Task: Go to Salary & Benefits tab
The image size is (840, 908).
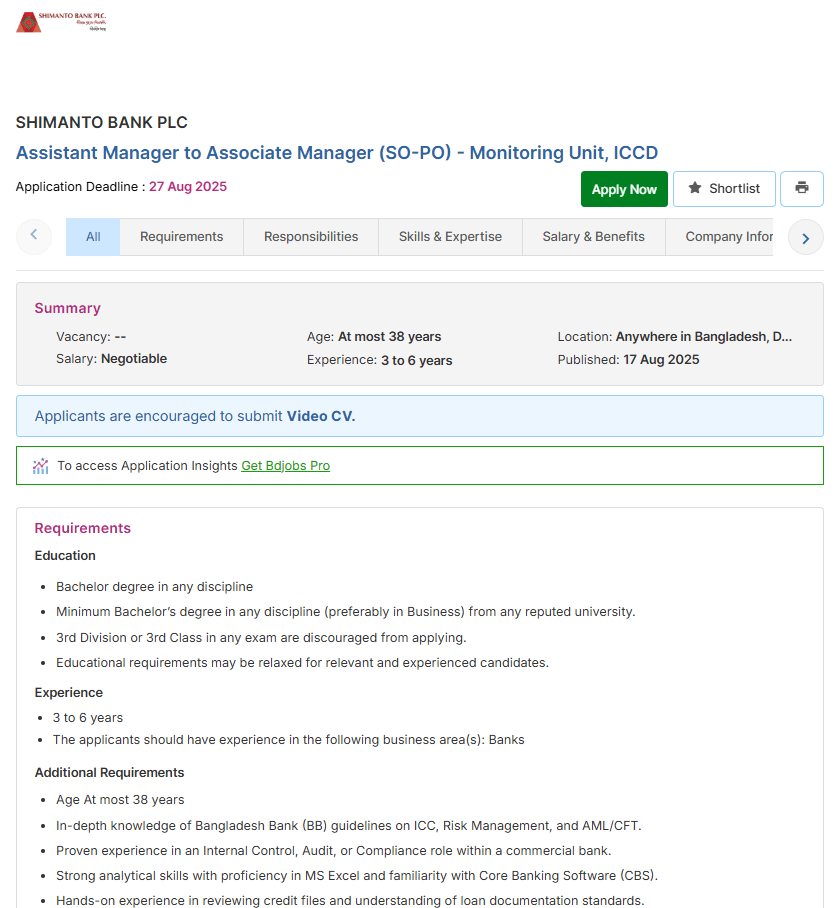Action: pyautogui.click(x=593, y=237)
